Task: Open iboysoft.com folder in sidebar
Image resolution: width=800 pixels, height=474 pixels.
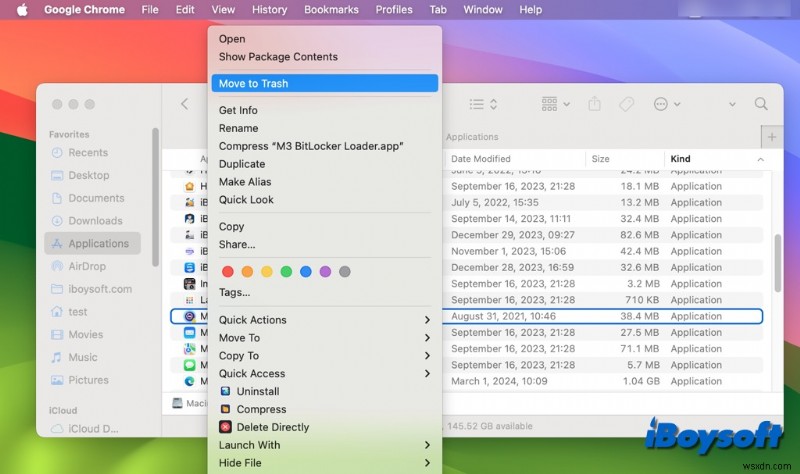Action: [92, 289]
